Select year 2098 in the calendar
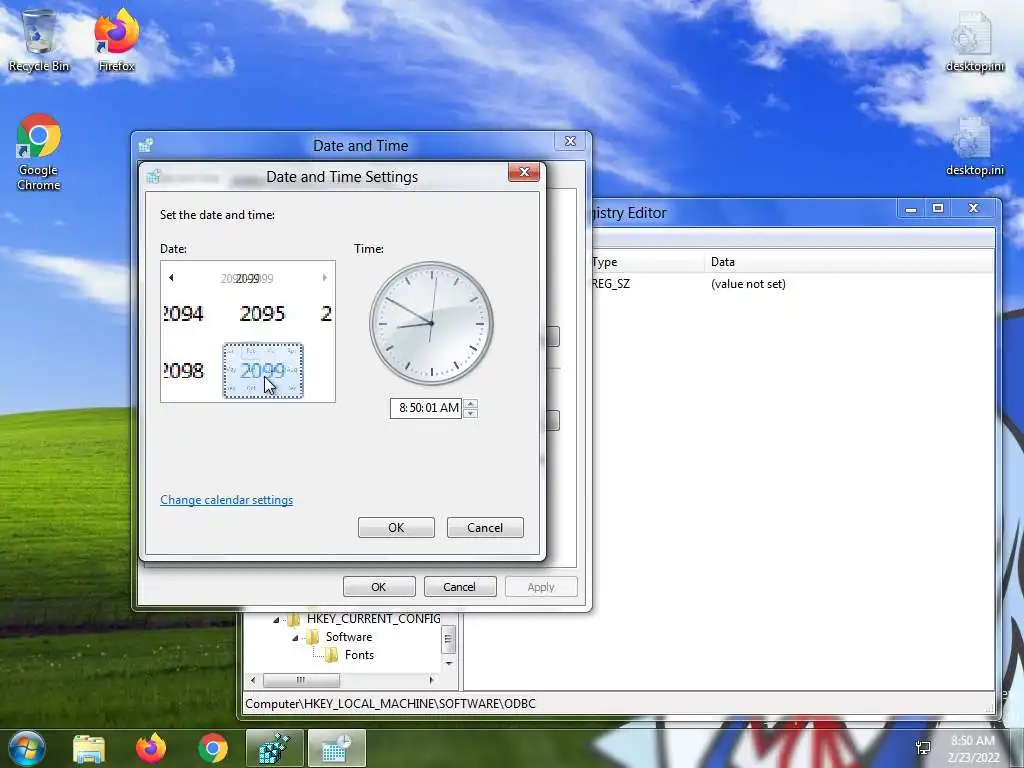1024x768 pixels. click(184, 371)
